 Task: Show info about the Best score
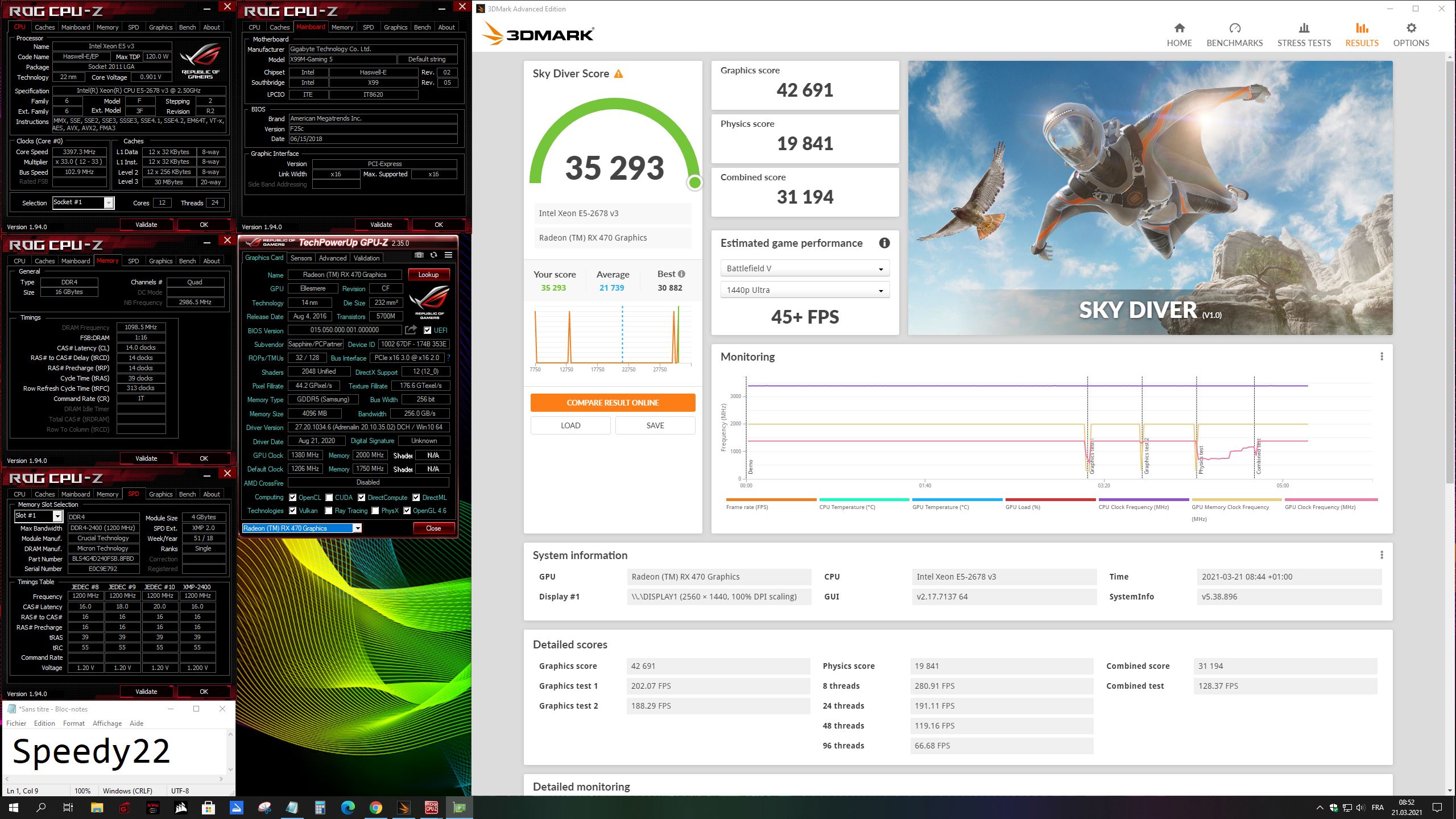[681, 274]
